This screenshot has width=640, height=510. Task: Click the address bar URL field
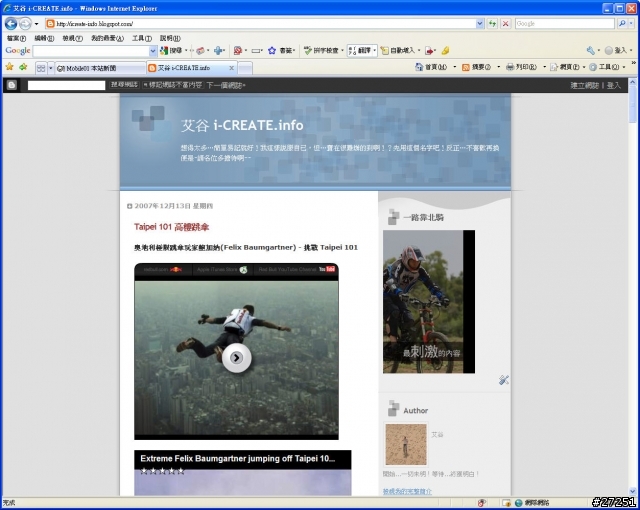click(261, 24)
